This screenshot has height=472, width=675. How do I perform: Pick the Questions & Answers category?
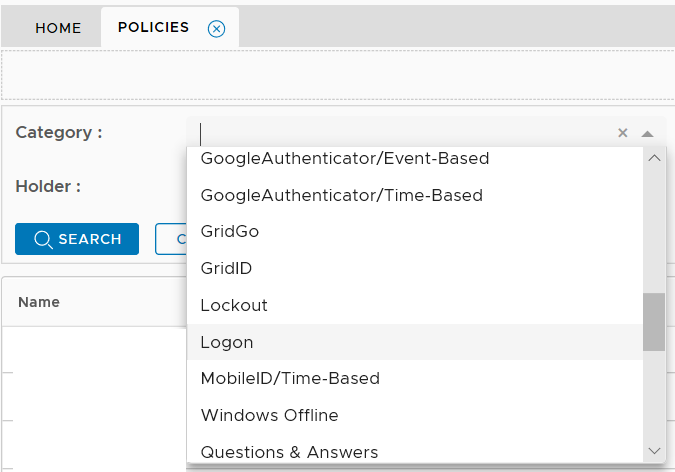[x=289, y=452]
